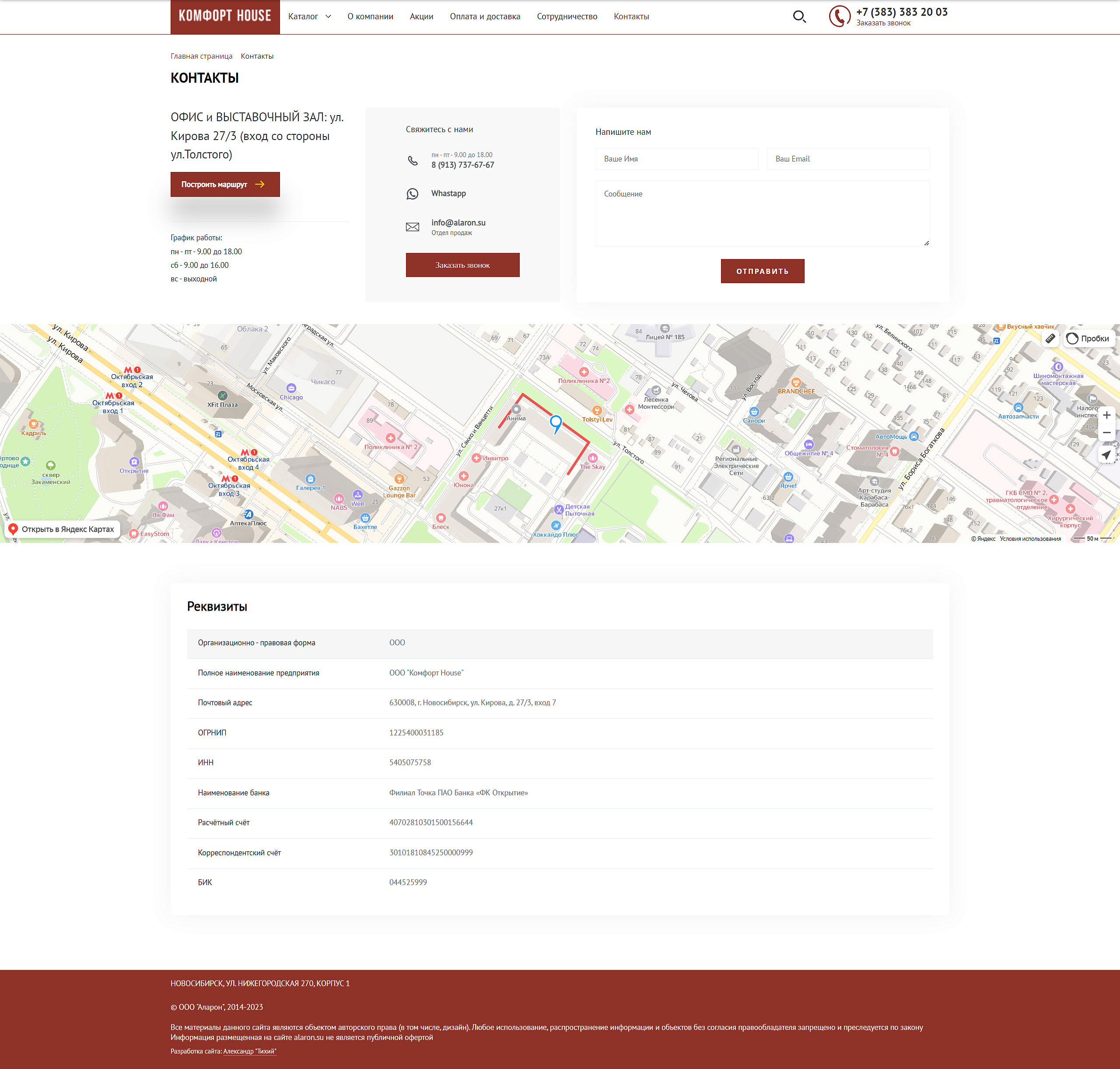
Task: Click the Отправить submit button
Action: pos(762,271)
